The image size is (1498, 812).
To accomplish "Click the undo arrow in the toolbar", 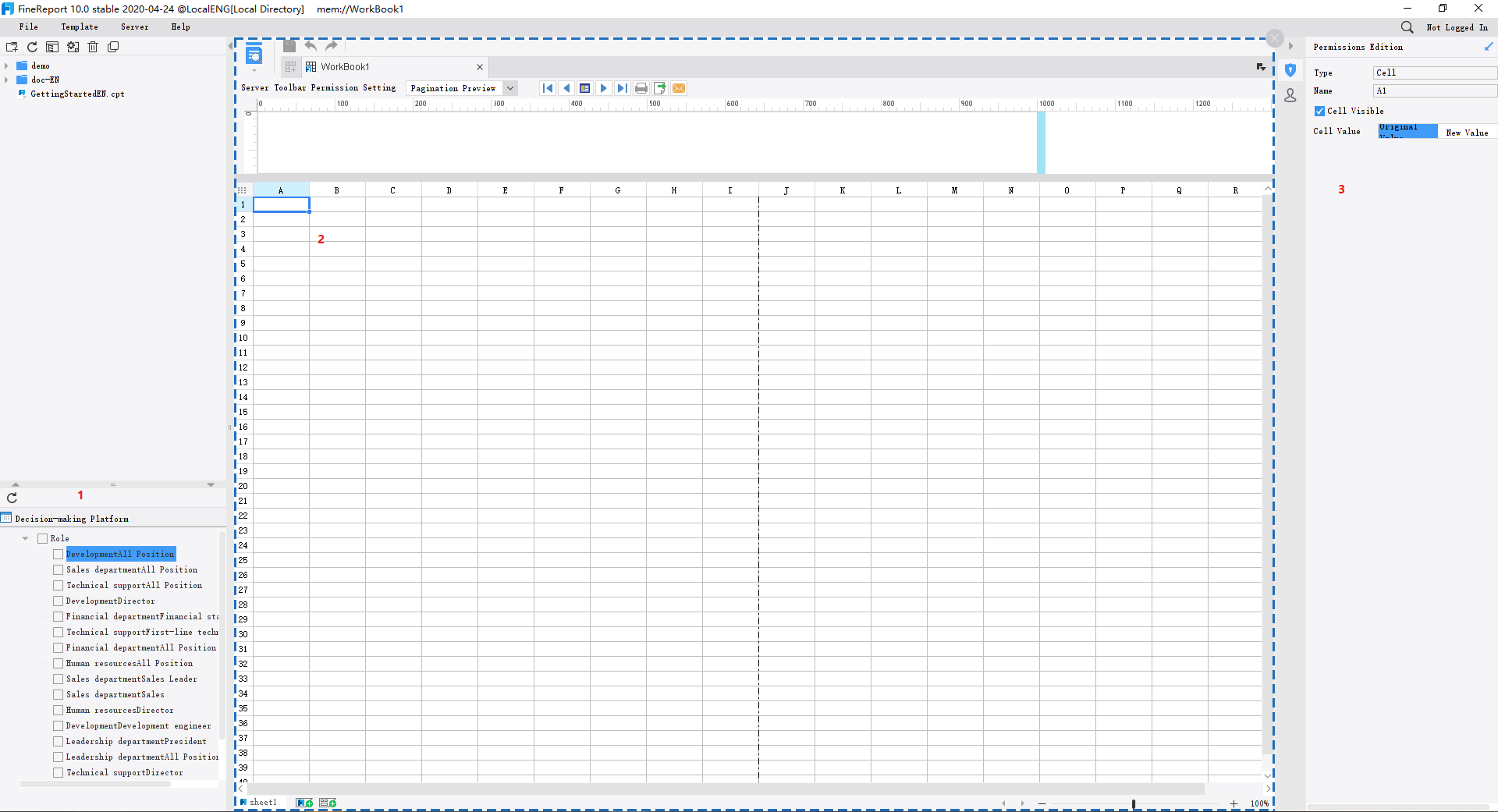I will pos(311,45).
